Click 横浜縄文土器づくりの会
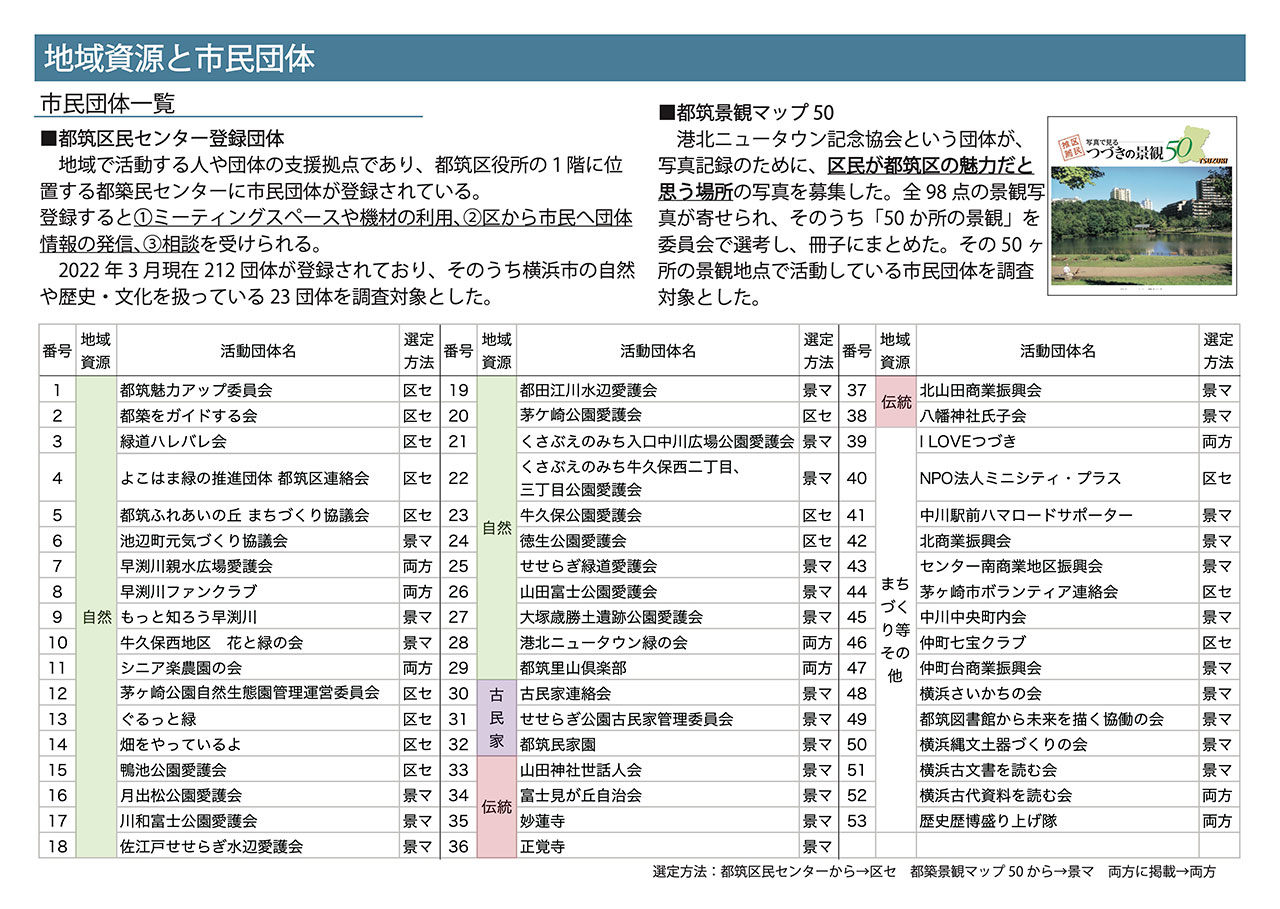Screen dimensions: 1280x909 [1003, 744]
